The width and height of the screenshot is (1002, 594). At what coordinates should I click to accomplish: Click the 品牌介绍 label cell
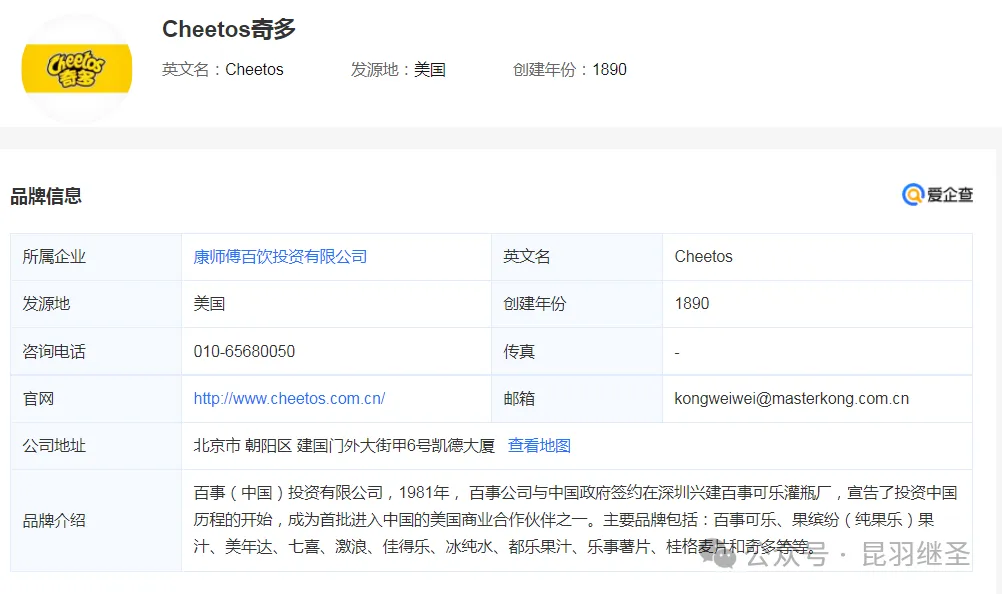(96, 521)
